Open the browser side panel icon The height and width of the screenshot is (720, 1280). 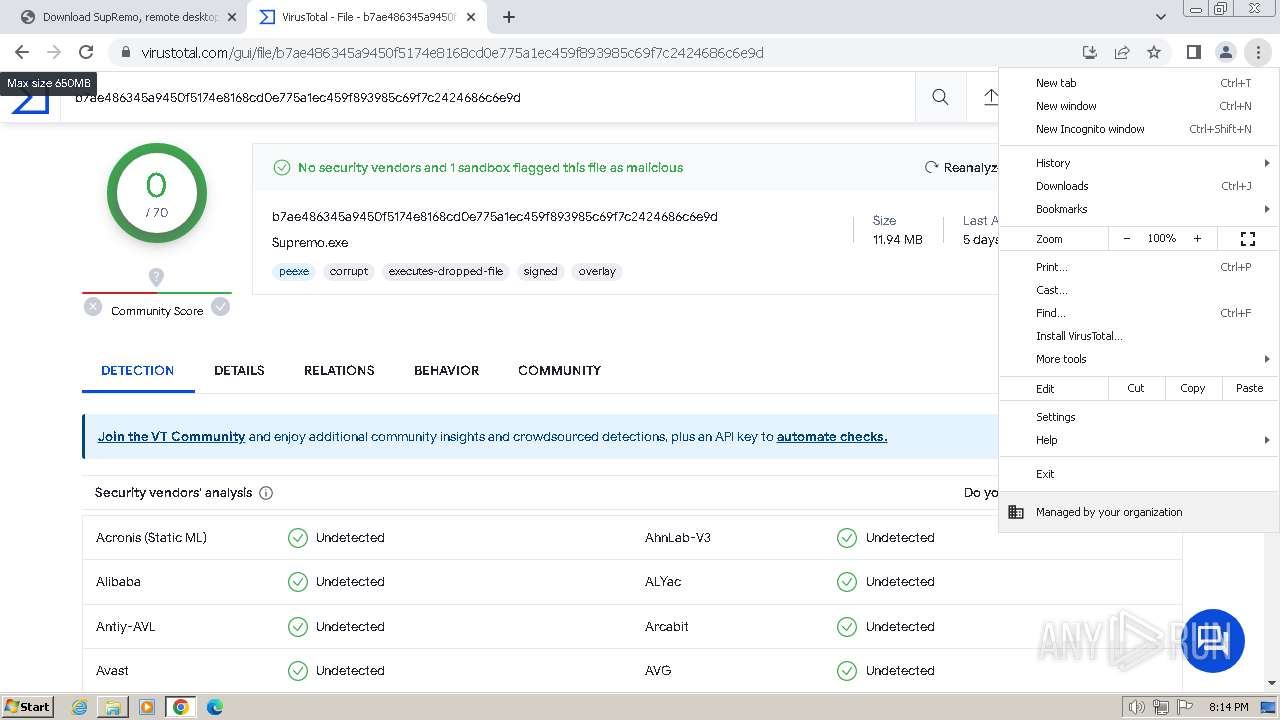[1193, 52]
